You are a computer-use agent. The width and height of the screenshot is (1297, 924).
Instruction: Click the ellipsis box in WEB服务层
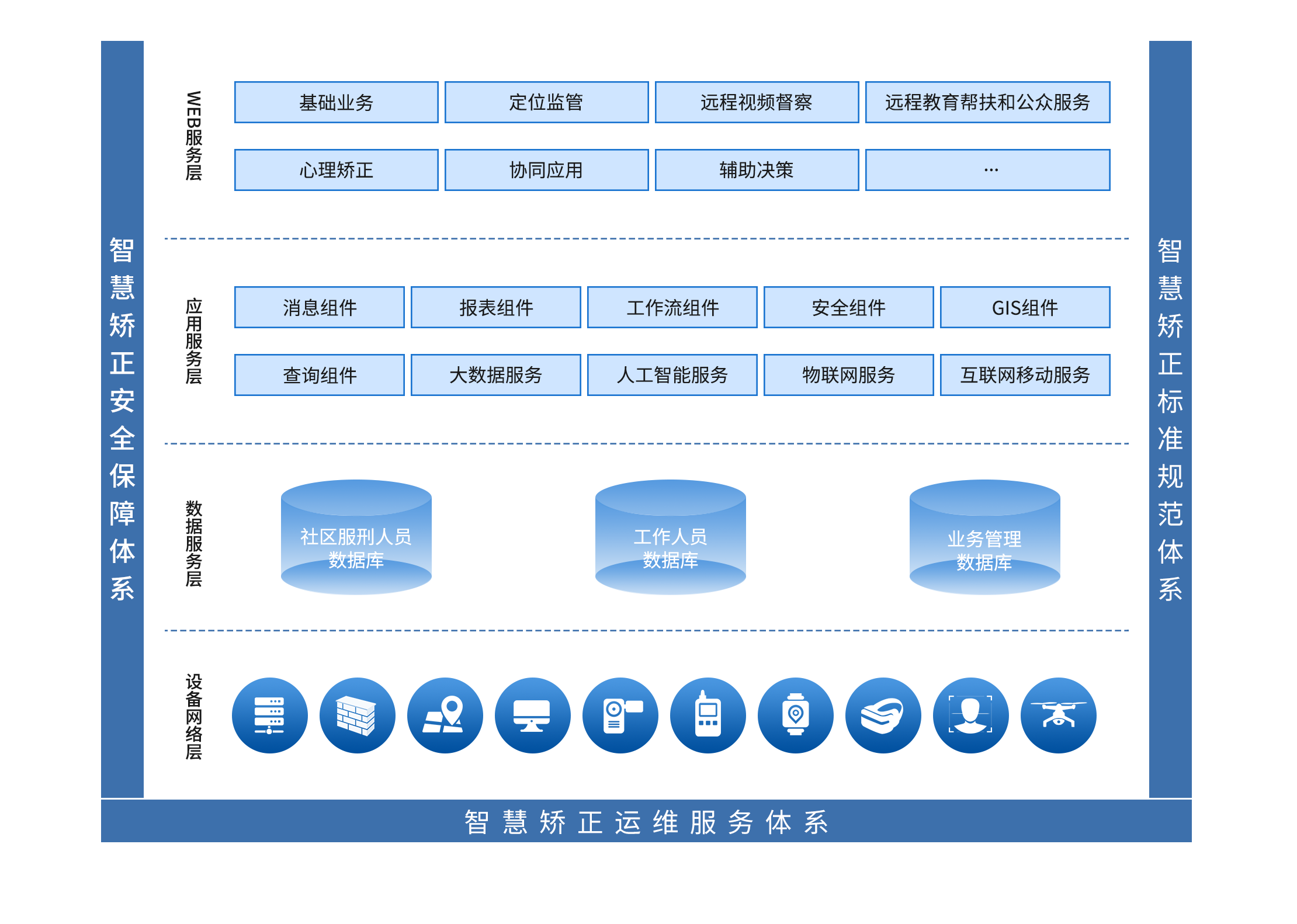tap(988, 170)
